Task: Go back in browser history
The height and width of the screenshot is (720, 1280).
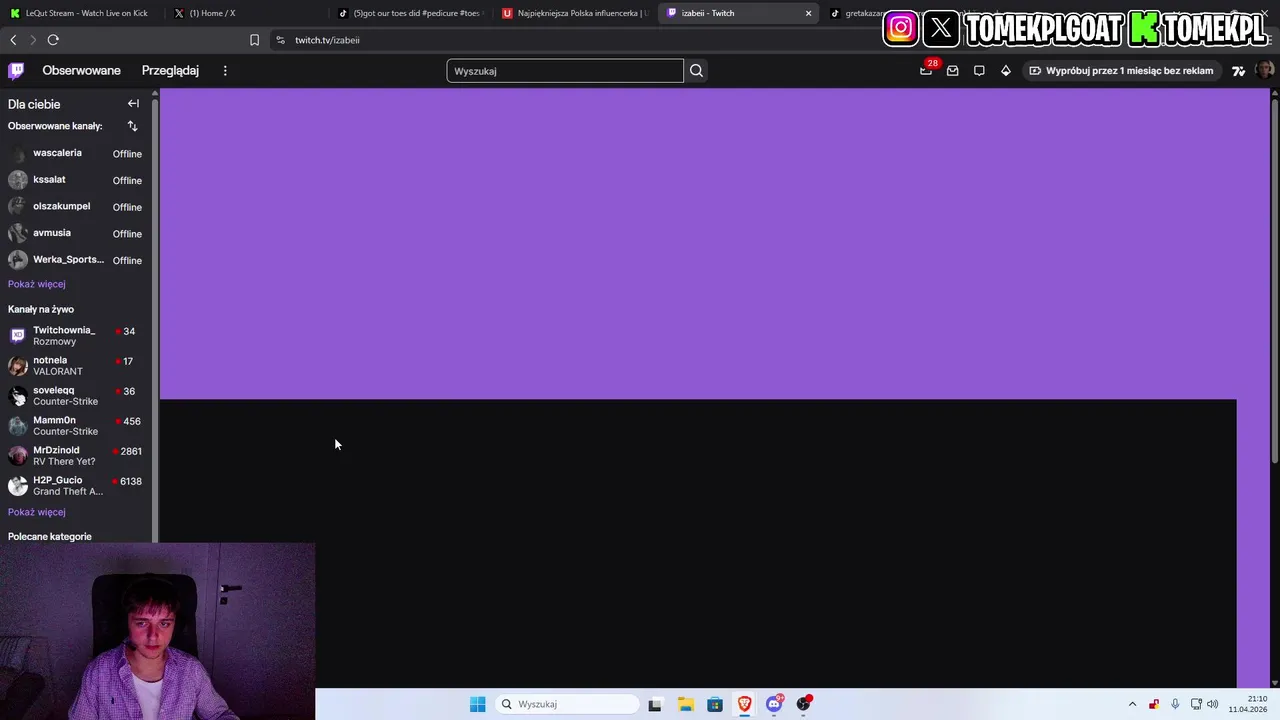Action: point(13,40)
